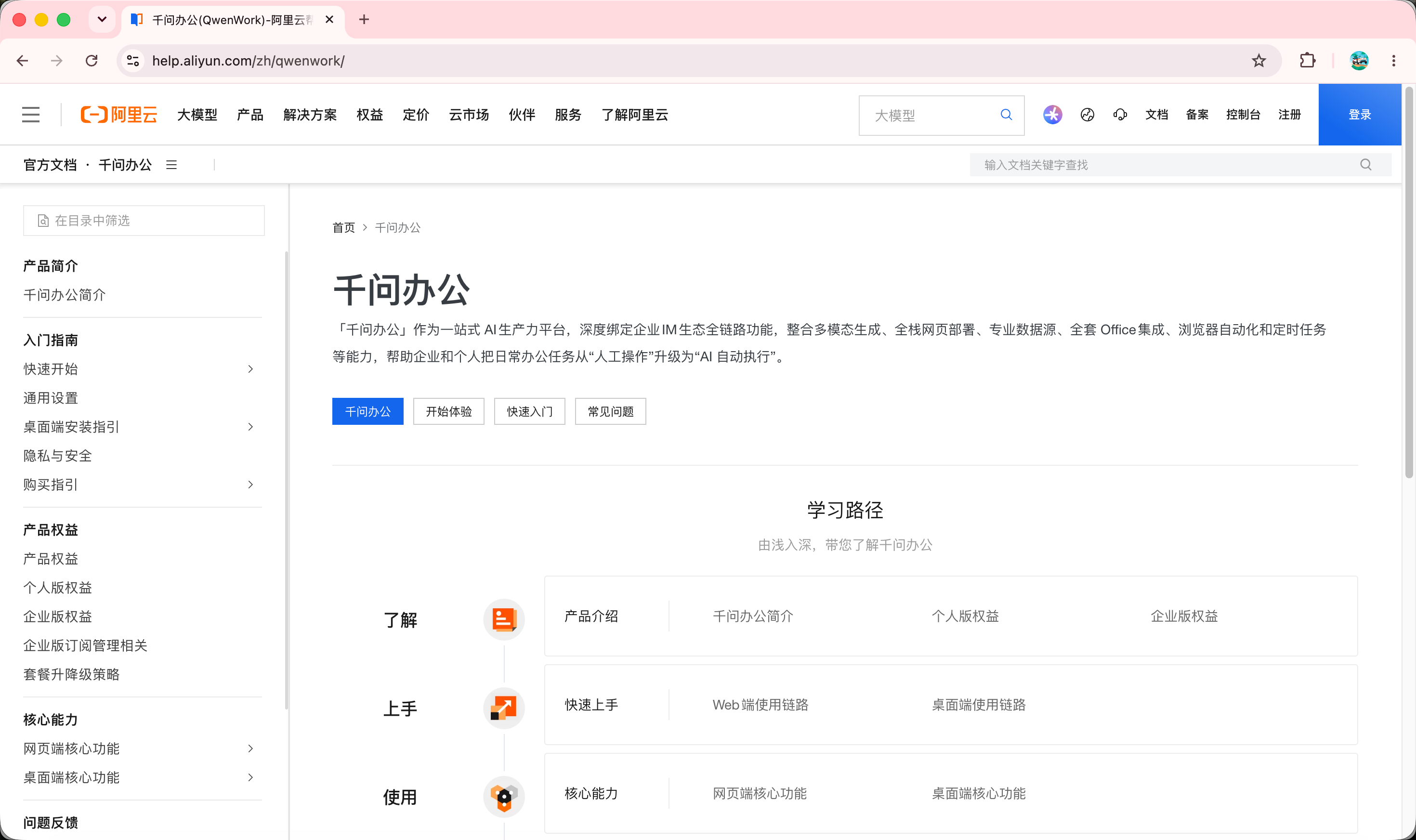Screen dimensions: 1416x840
Task: Bookmark this page with the star
Action: pyautogui.click(x=1258, y=61)
